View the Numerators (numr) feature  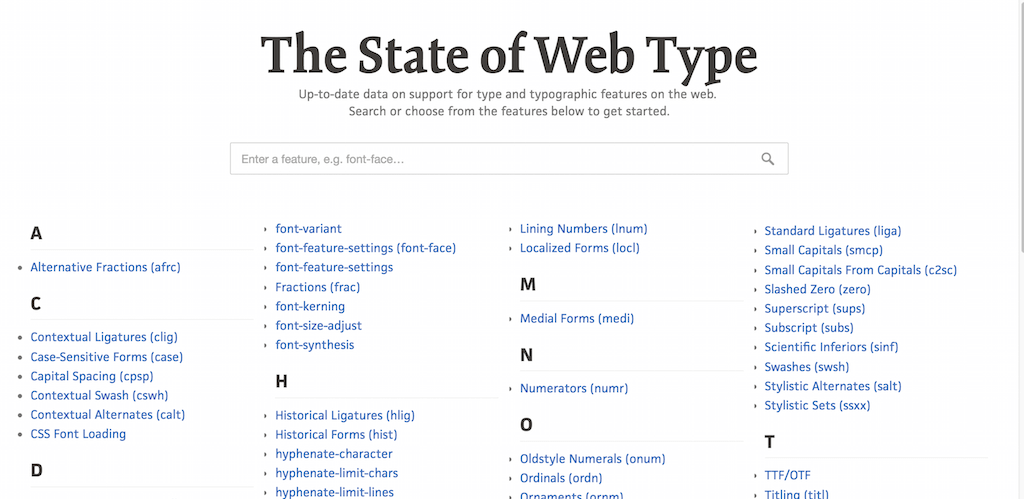tap(574, 388)
